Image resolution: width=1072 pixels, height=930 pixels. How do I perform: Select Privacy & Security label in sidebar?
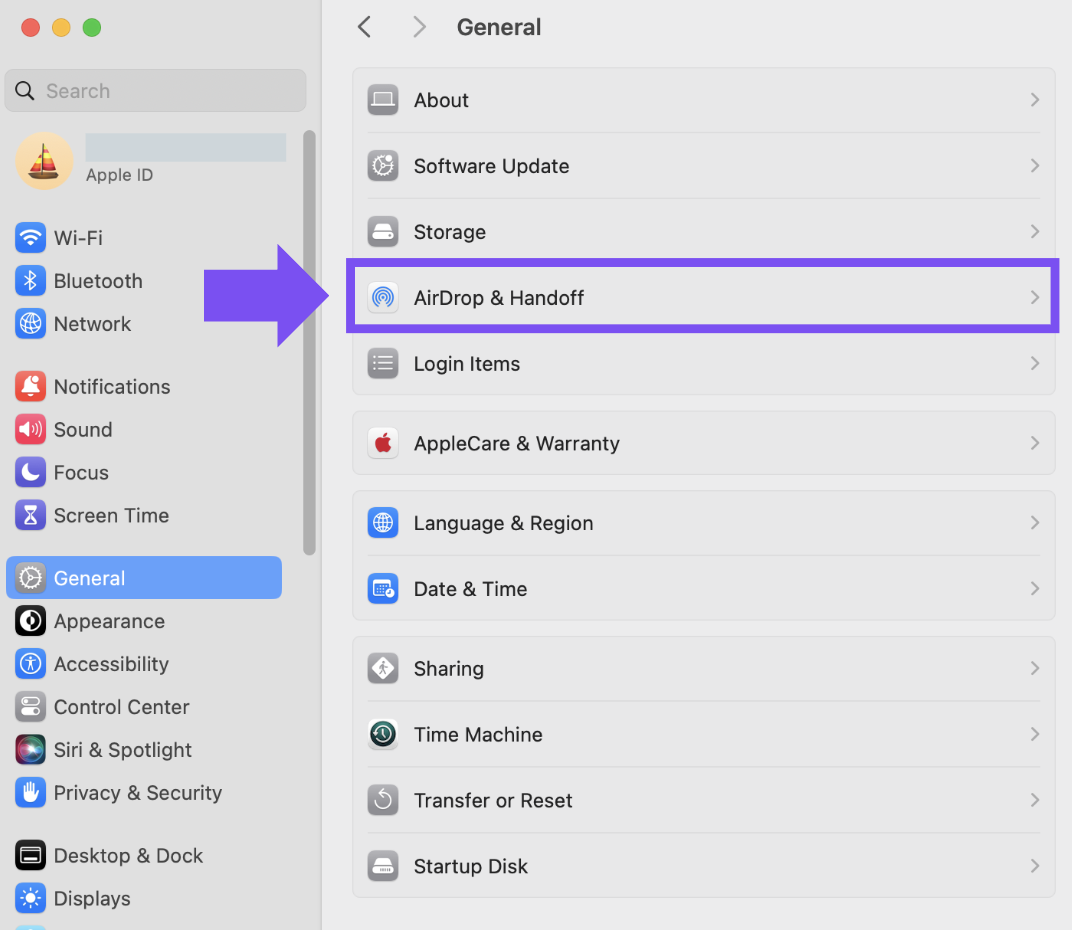[x=138, y=793]
